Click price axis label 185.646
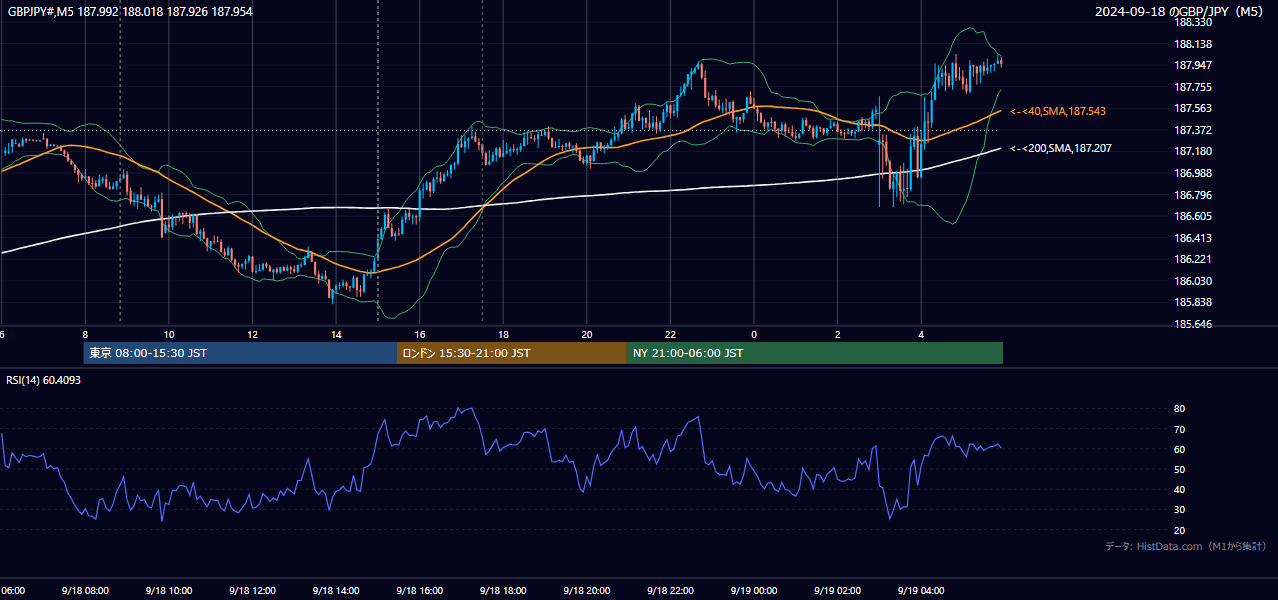Screen dimensions: 1278x600 (x=1193, y=324)
